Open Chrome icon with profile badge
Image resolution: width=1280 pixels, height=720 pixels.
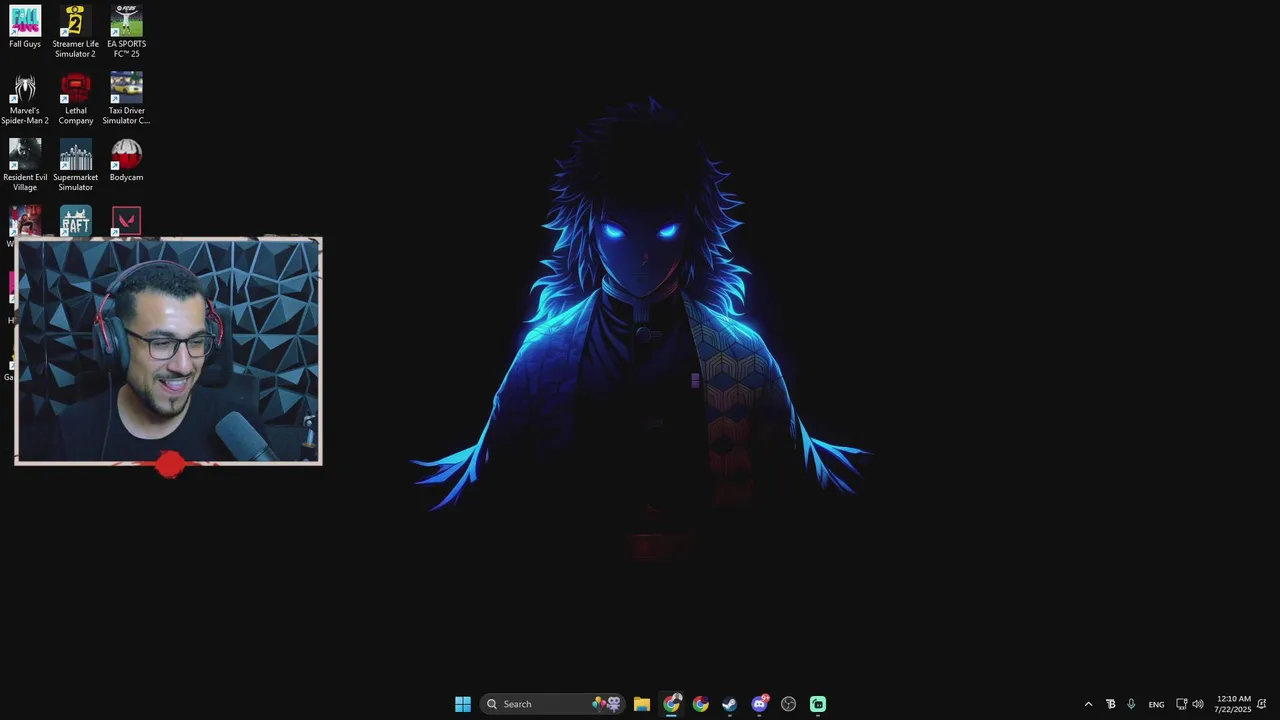pos(671,704)
